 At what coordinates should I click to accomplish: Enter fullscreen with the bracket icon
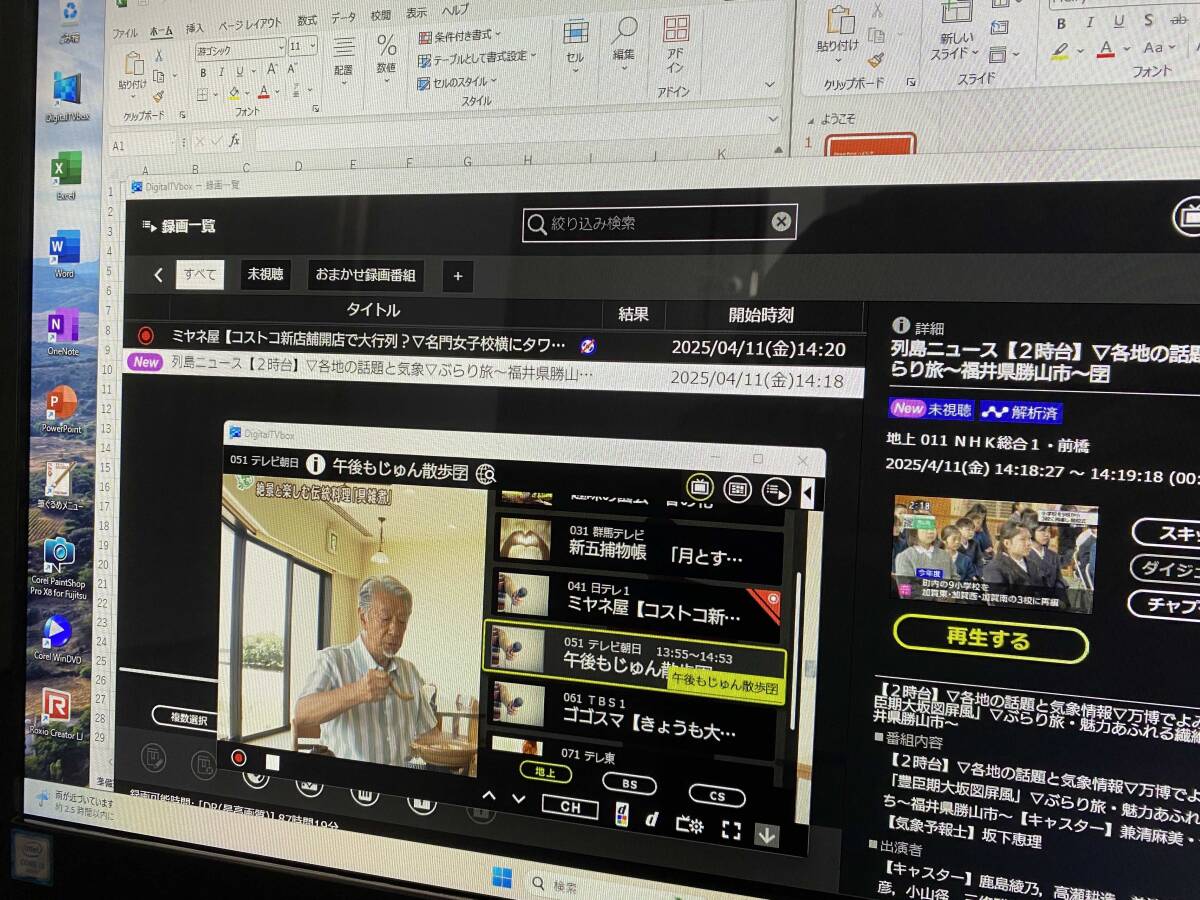(x=731, y=828)
